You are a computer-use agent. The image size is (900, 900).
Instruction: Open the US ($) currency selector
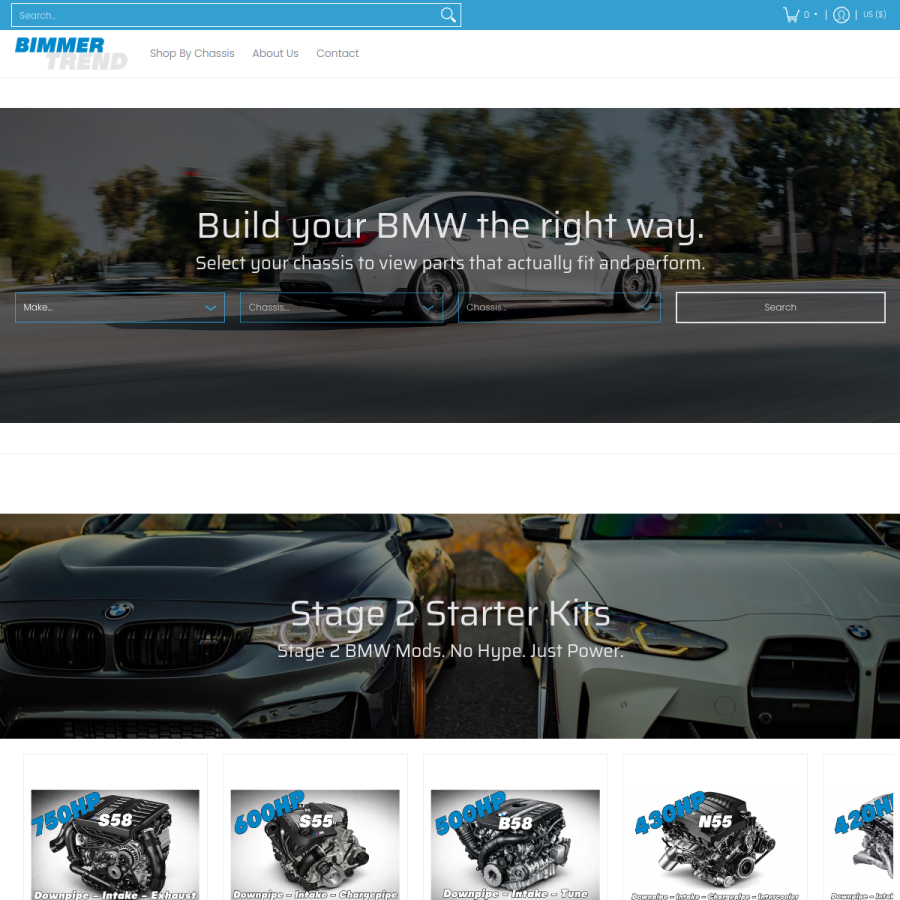[874, 14]
